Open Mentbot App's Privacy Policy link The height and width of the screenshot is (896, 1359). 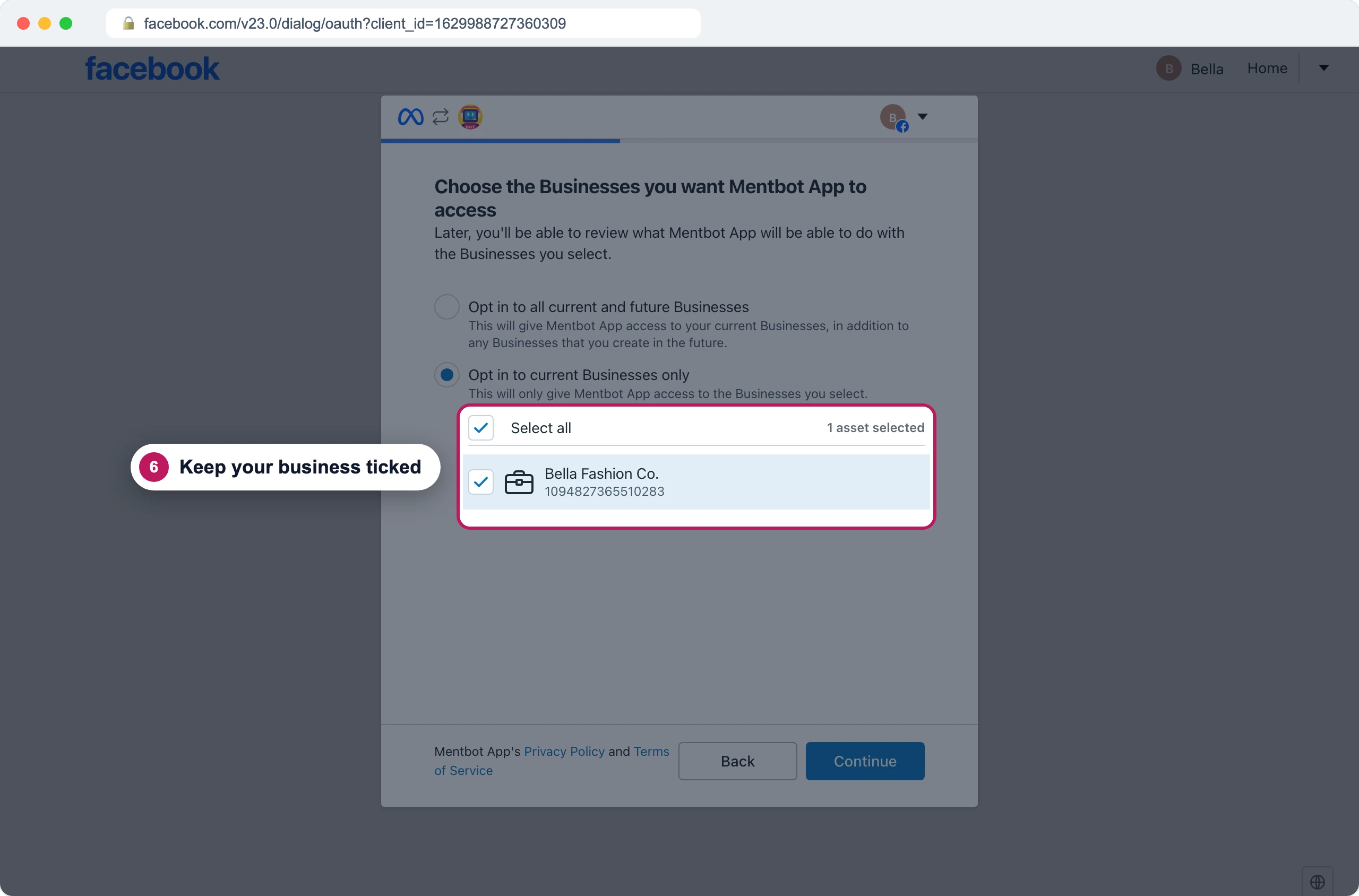[x=564, y=752]
